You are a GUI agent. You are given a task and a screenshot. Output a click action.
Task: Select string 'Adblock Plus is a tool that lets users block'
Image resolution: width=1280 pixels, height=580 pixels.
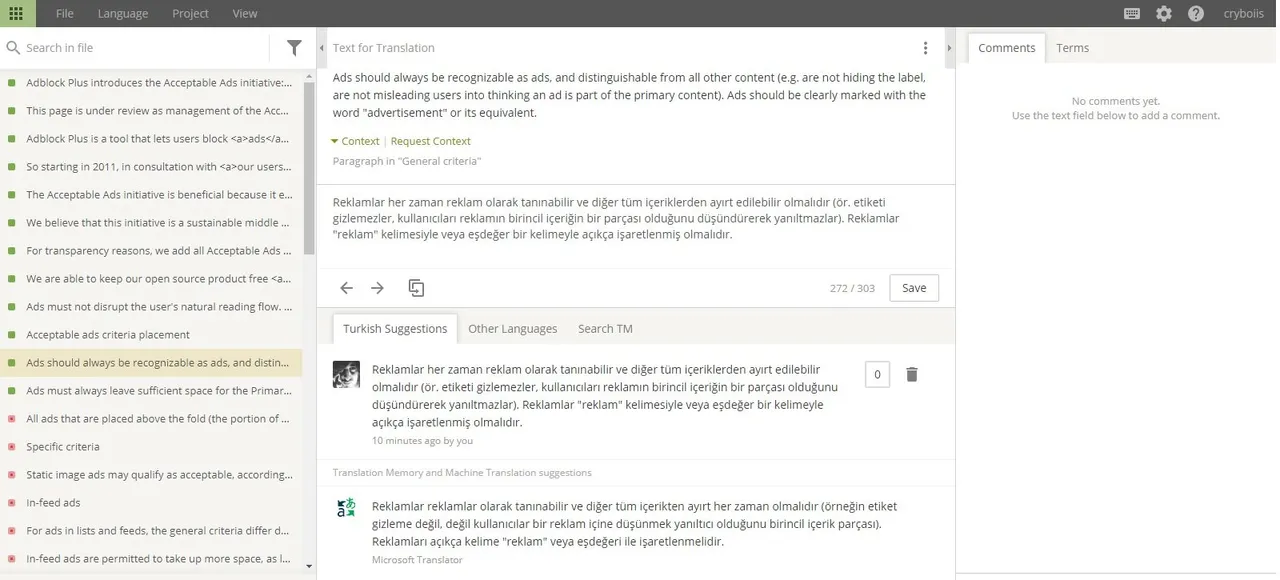coord(151,139)
